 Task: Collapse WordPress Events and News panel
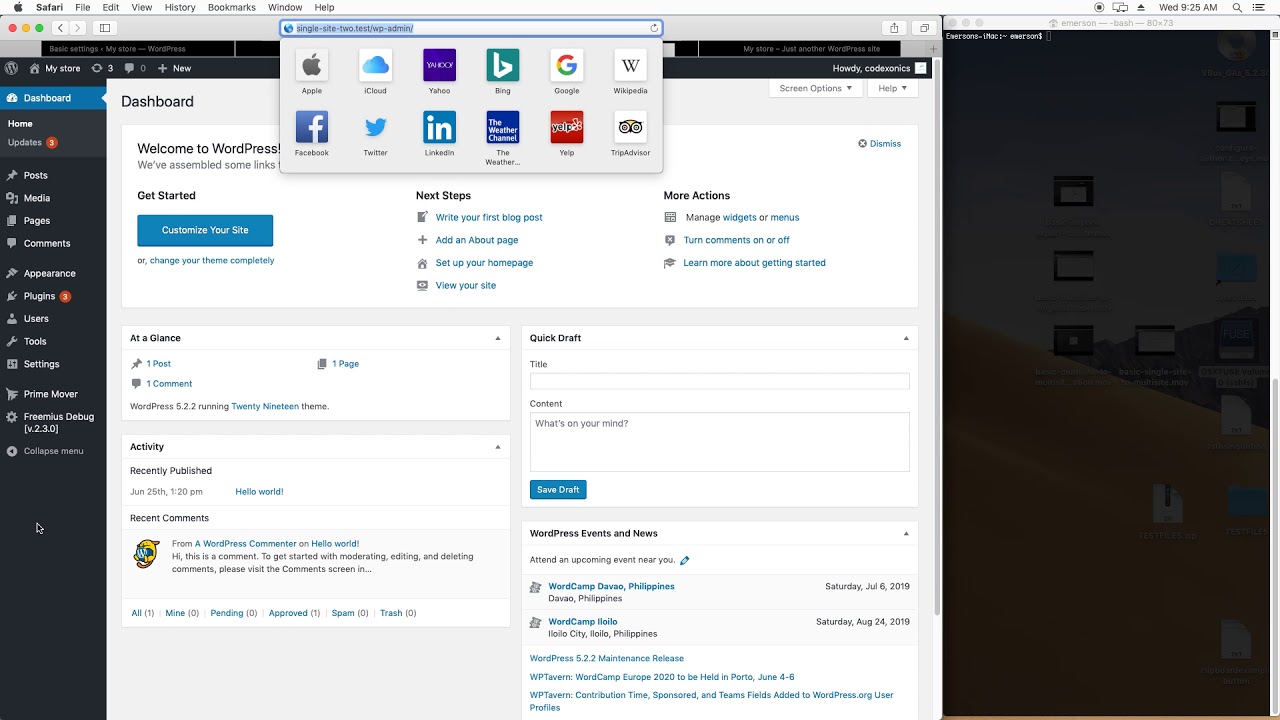click(906, 533)
